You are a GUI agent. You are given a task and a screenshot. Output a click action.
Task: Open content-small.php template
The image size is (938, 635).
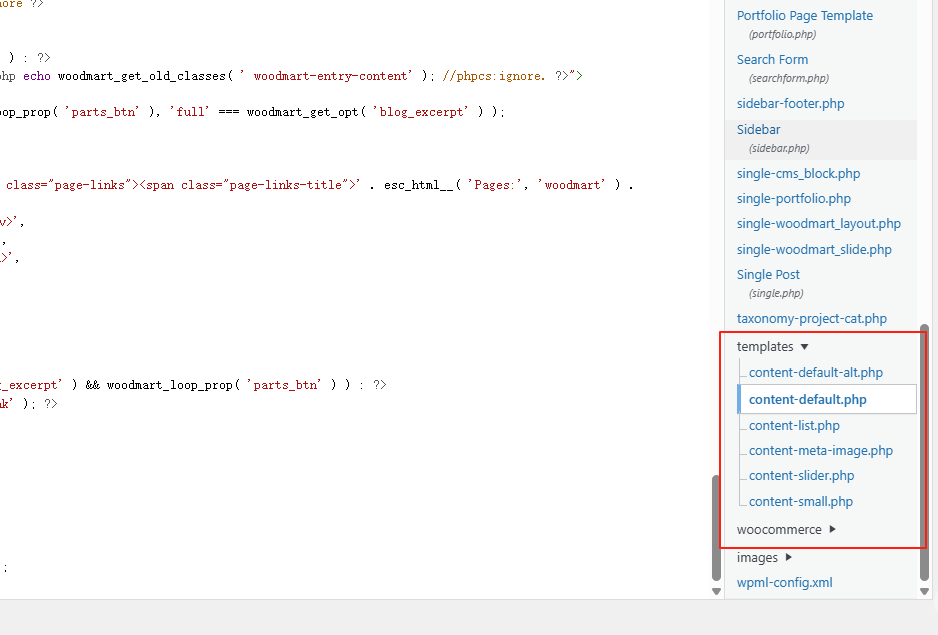point(800,502)
